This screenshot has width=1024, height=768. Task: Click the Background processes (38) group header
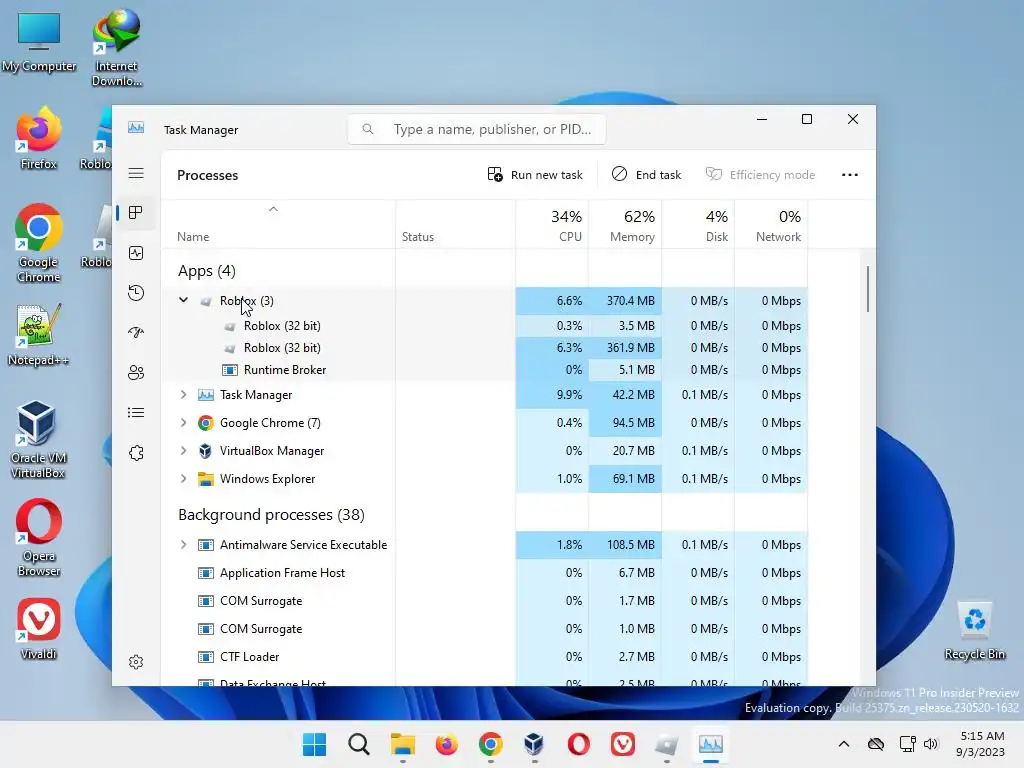(271, 515)
